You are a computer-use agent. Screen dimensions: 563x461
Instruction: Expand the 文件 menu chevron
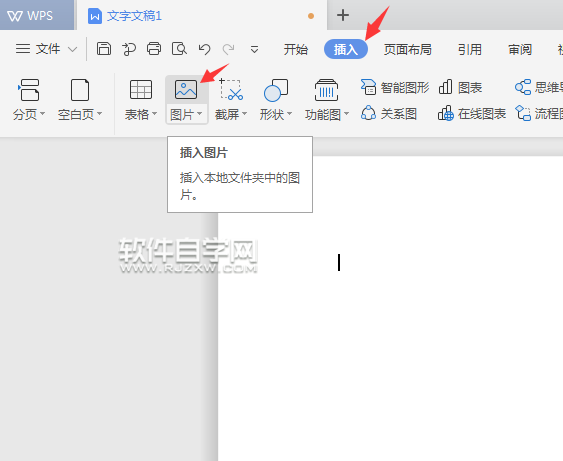tap(73, 49)
